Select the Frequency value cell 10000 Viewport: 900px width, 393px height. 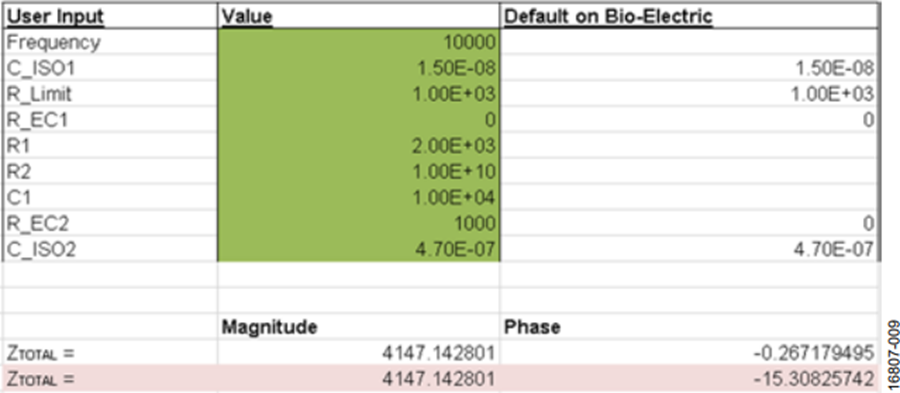tap(359, 42)
